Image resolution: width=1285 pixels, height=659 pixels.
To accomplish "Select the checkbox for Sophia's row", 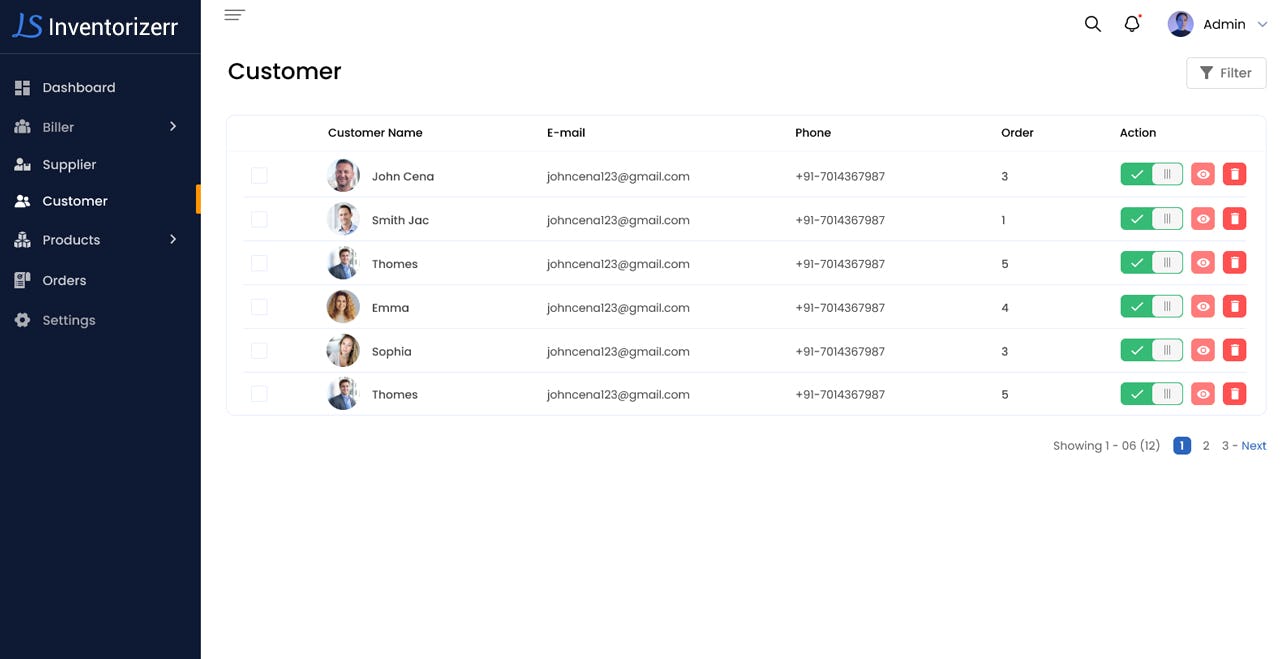I will coord(259,350).
